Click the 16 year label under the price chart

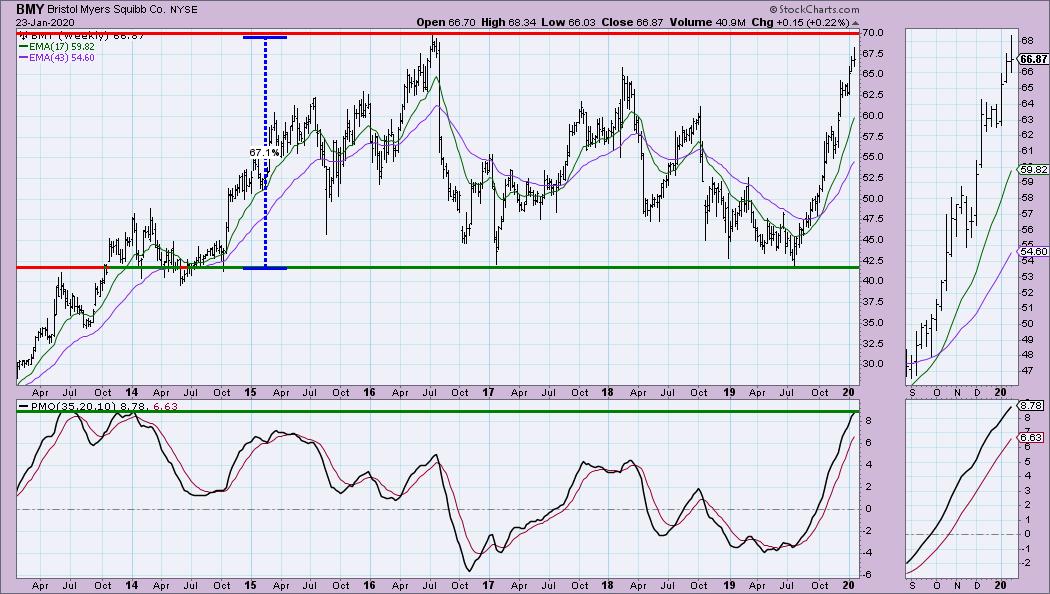click(x=369, y=392)
